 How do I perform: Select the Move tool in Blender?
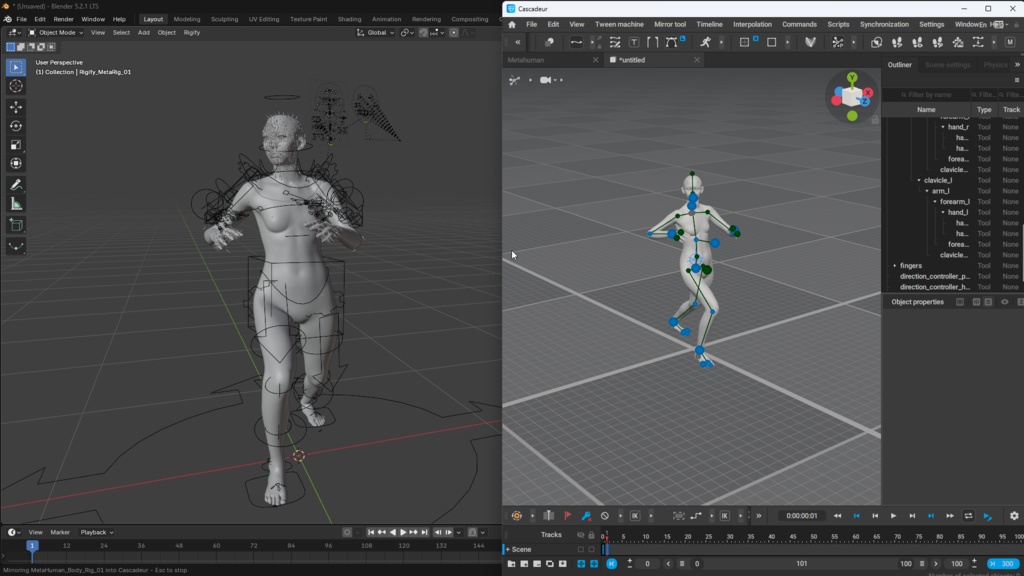click(x=16, y=106)
